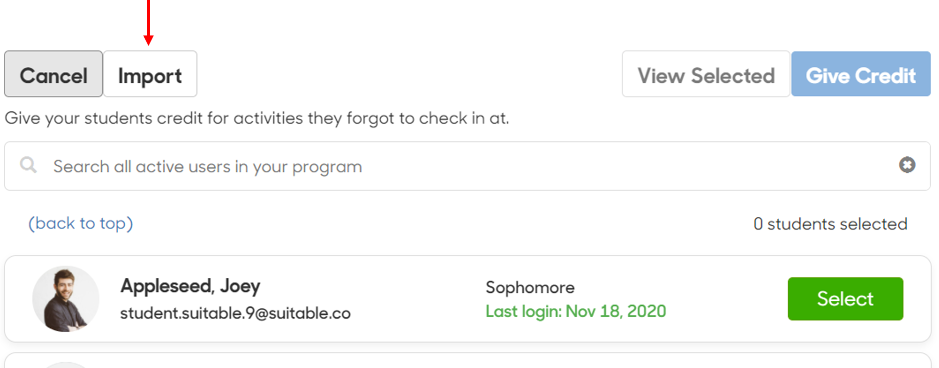Click the Give Credit button
The height and width of the screenshot is (368, 939).
coord(861,74)
